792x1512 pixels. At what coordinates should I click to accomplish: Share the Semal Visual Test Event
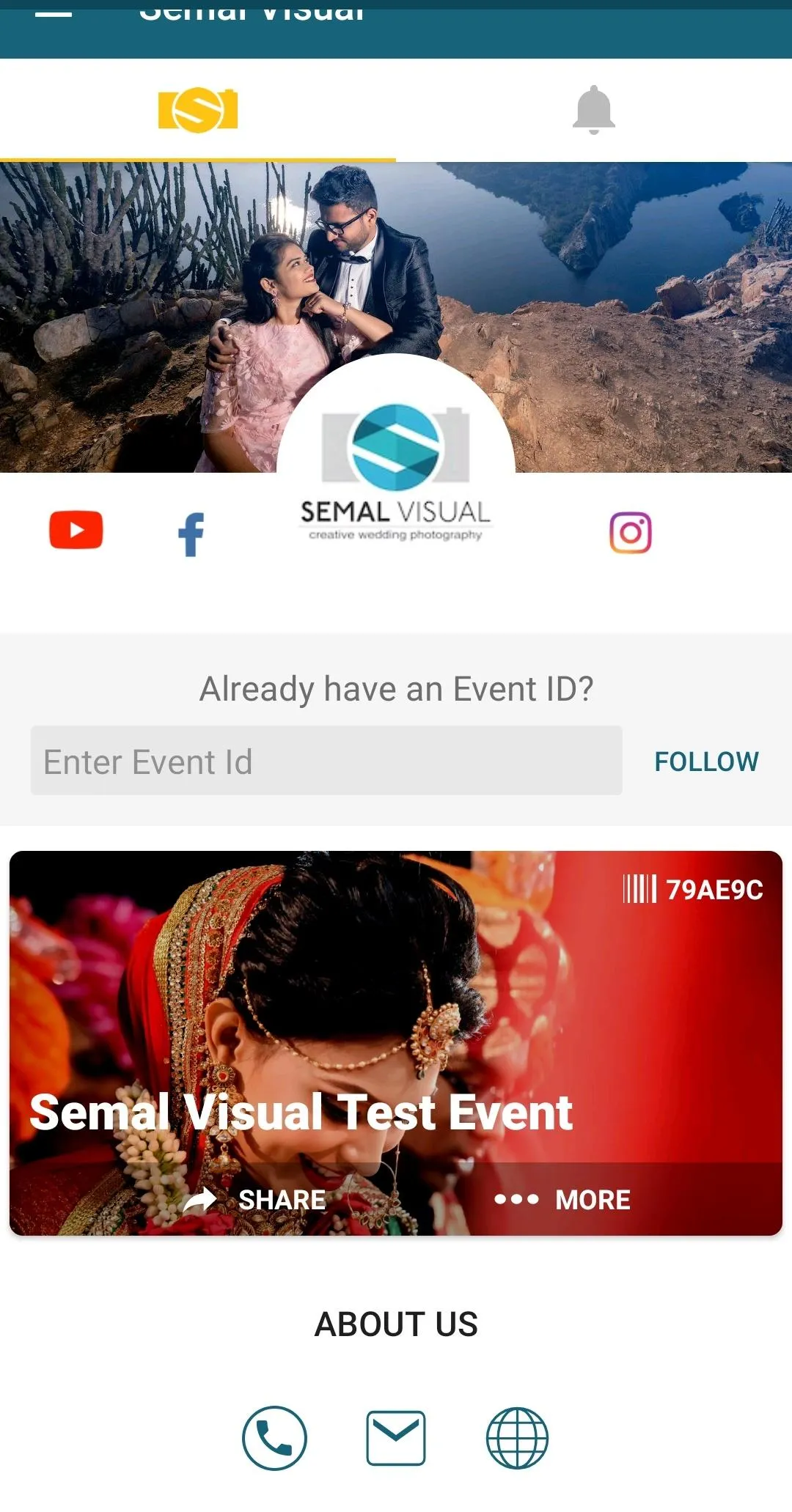[x=282, y=1200]
